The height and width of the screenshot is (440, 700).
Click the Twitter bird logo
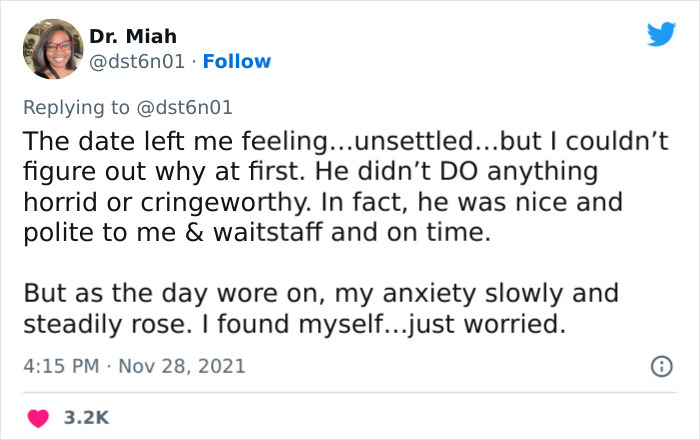(661, 35)
